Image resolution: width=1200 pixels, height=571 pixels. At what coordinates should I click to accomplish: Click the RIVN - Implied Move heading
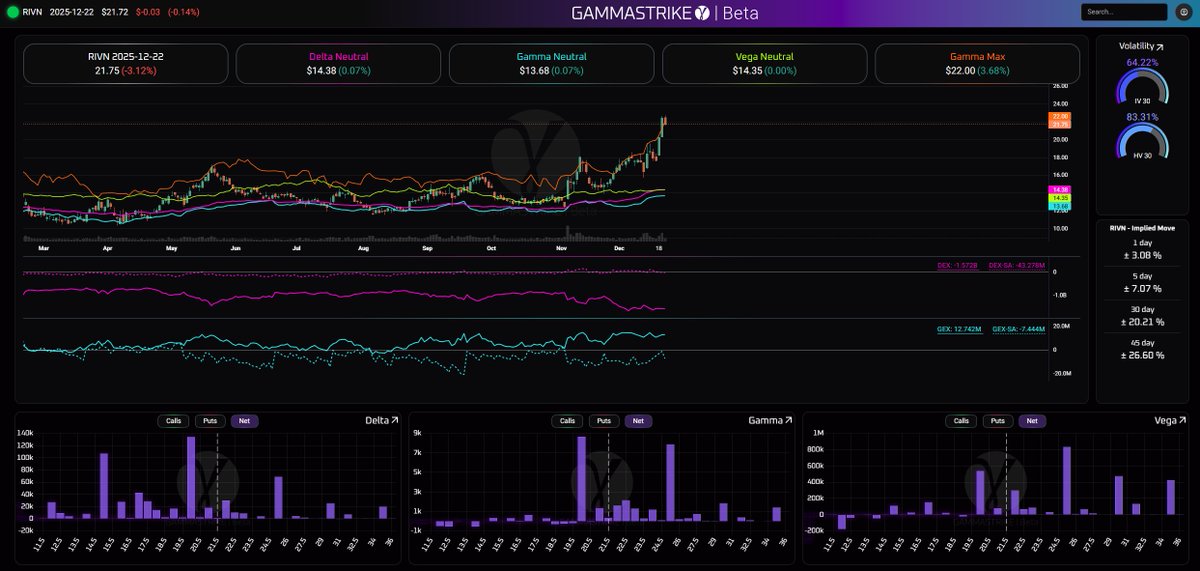(x=1142, y=227)
